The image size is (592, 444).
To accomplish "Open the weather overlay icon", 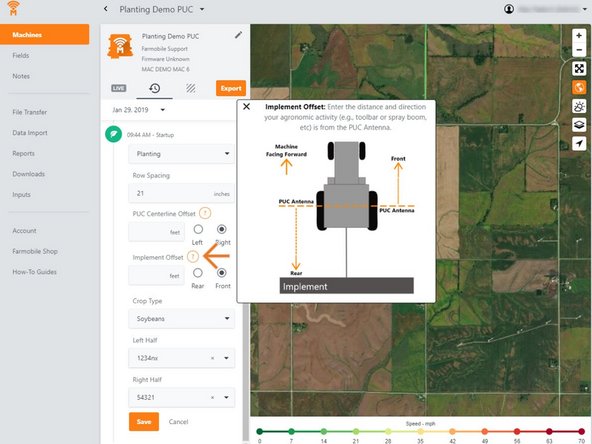I will pyautogui.click(x=579, y=106).
